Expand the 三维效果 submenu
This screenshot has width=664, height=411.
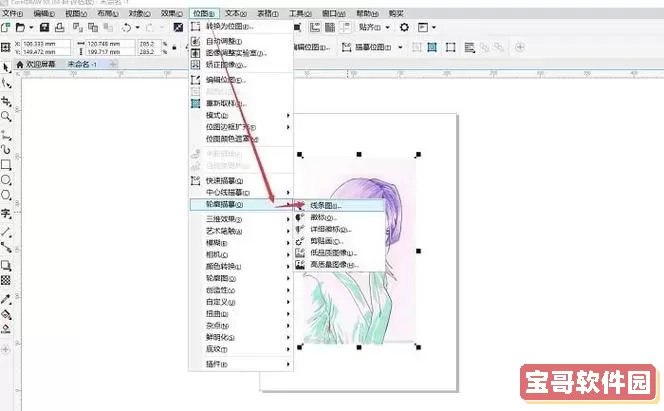(x=241, y=219)
